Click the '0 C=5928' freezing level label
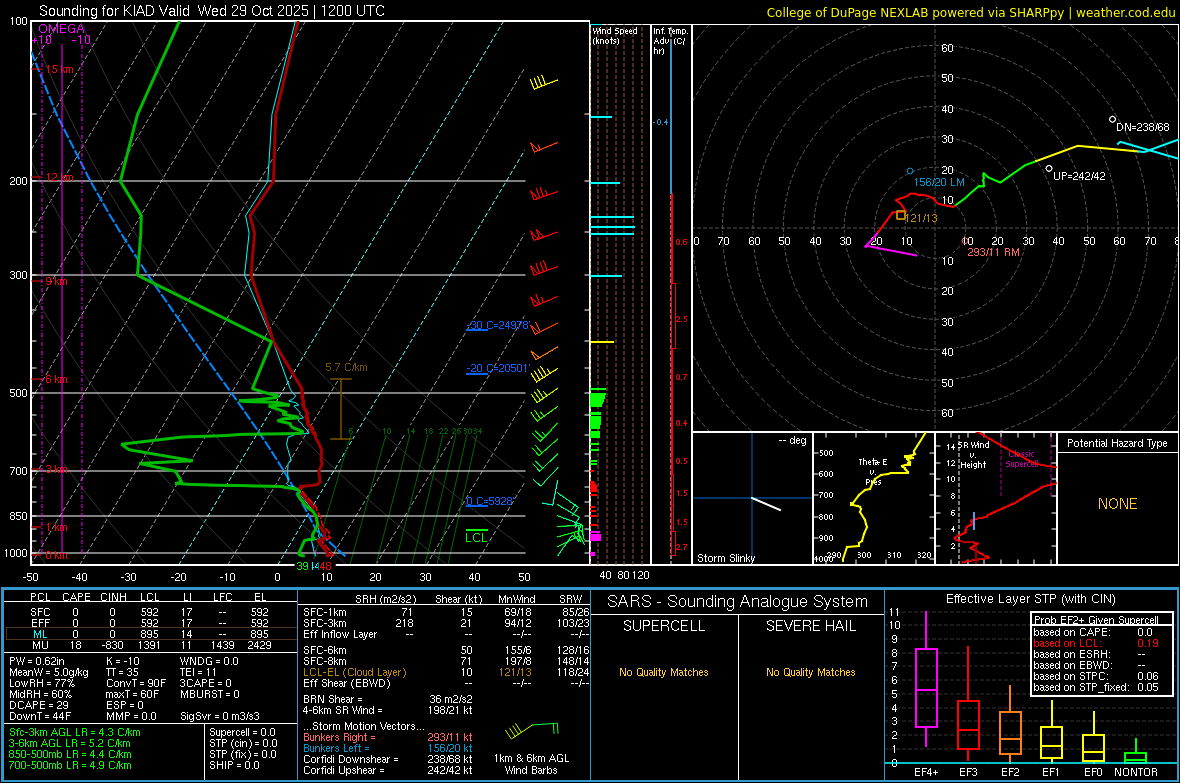1180x783 pixels. click(489, 501)
